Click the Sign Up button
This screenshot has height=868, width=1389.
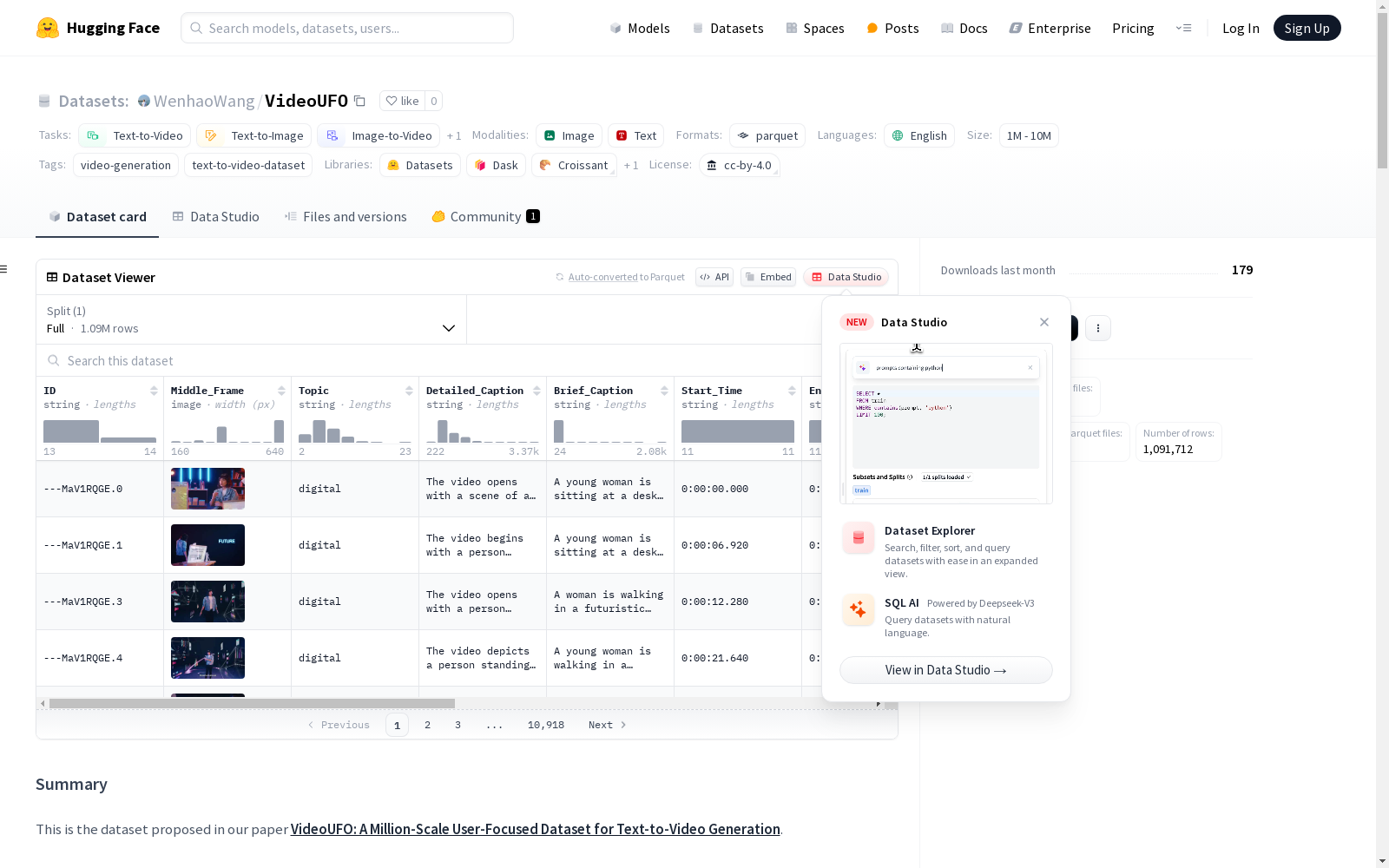[1307, 28]
